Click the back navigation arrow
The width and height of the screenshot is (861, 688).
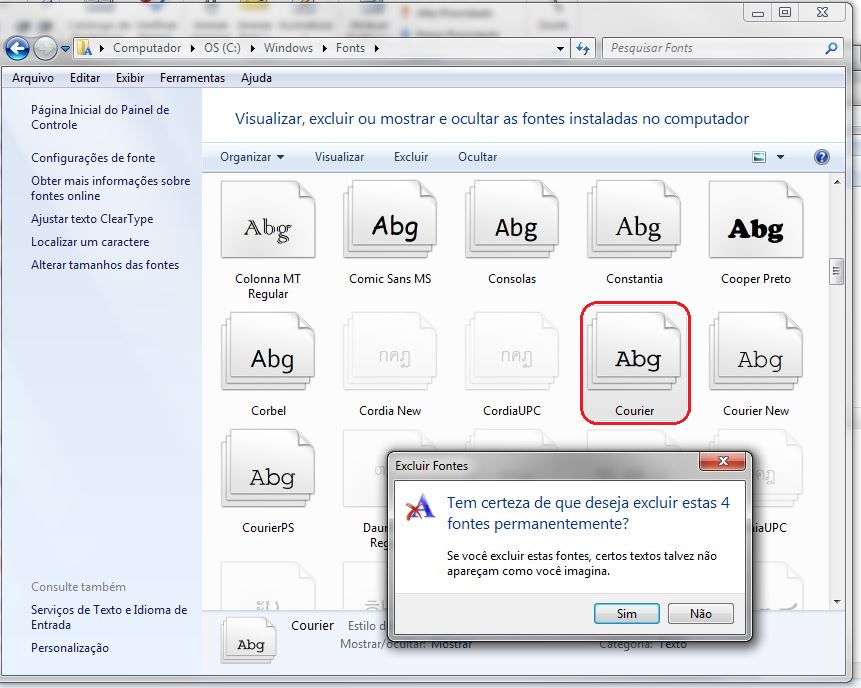click(x=17, y=47)
